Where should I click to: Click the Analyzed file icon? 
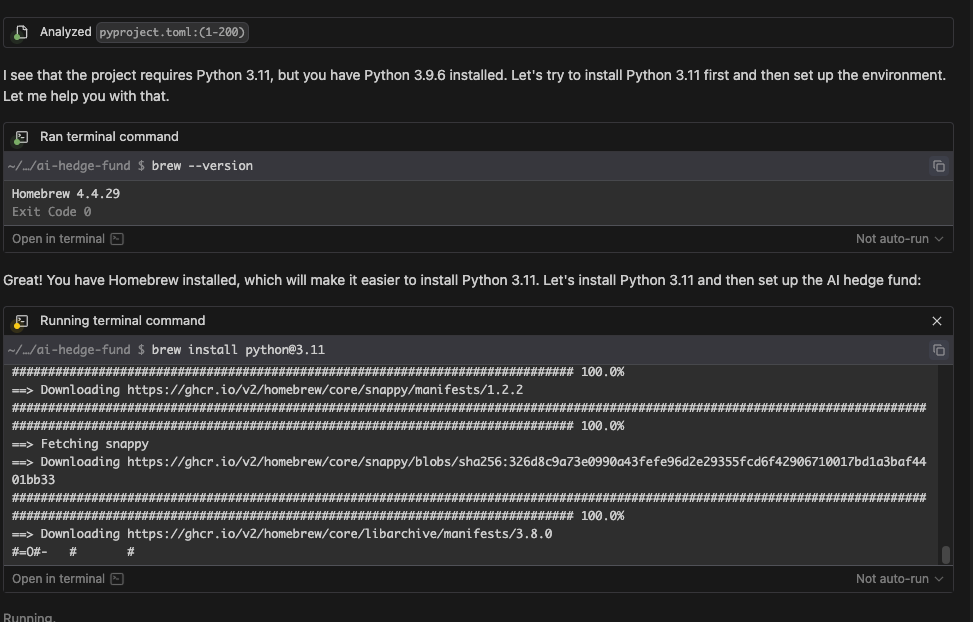21,32
